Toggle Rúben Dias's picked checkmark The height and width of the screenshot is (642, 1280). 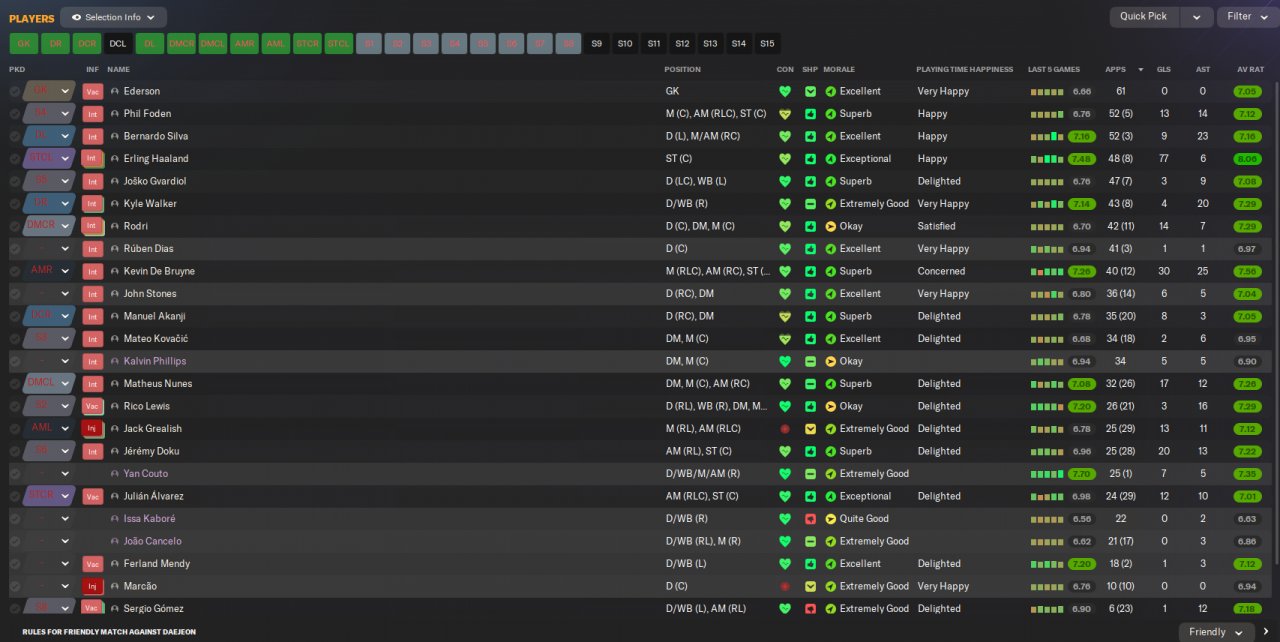pos(15,249)
